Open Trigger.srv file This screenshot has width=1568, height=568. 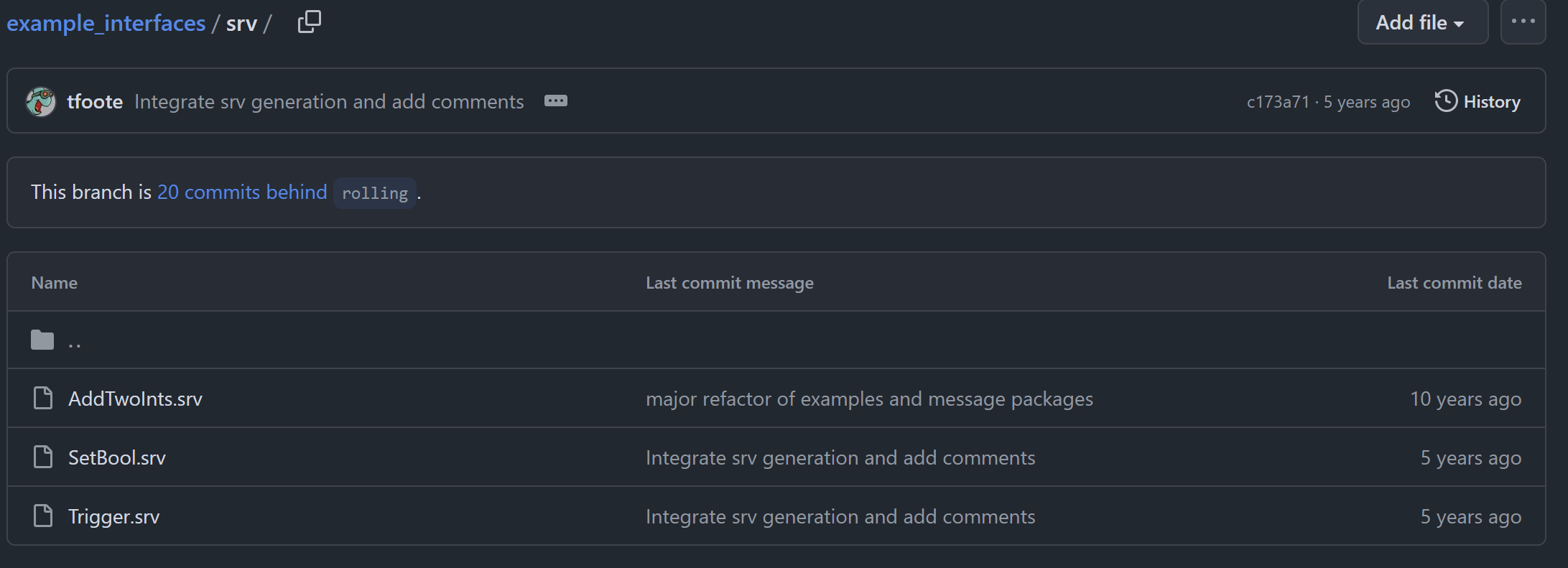coord(114,516)
